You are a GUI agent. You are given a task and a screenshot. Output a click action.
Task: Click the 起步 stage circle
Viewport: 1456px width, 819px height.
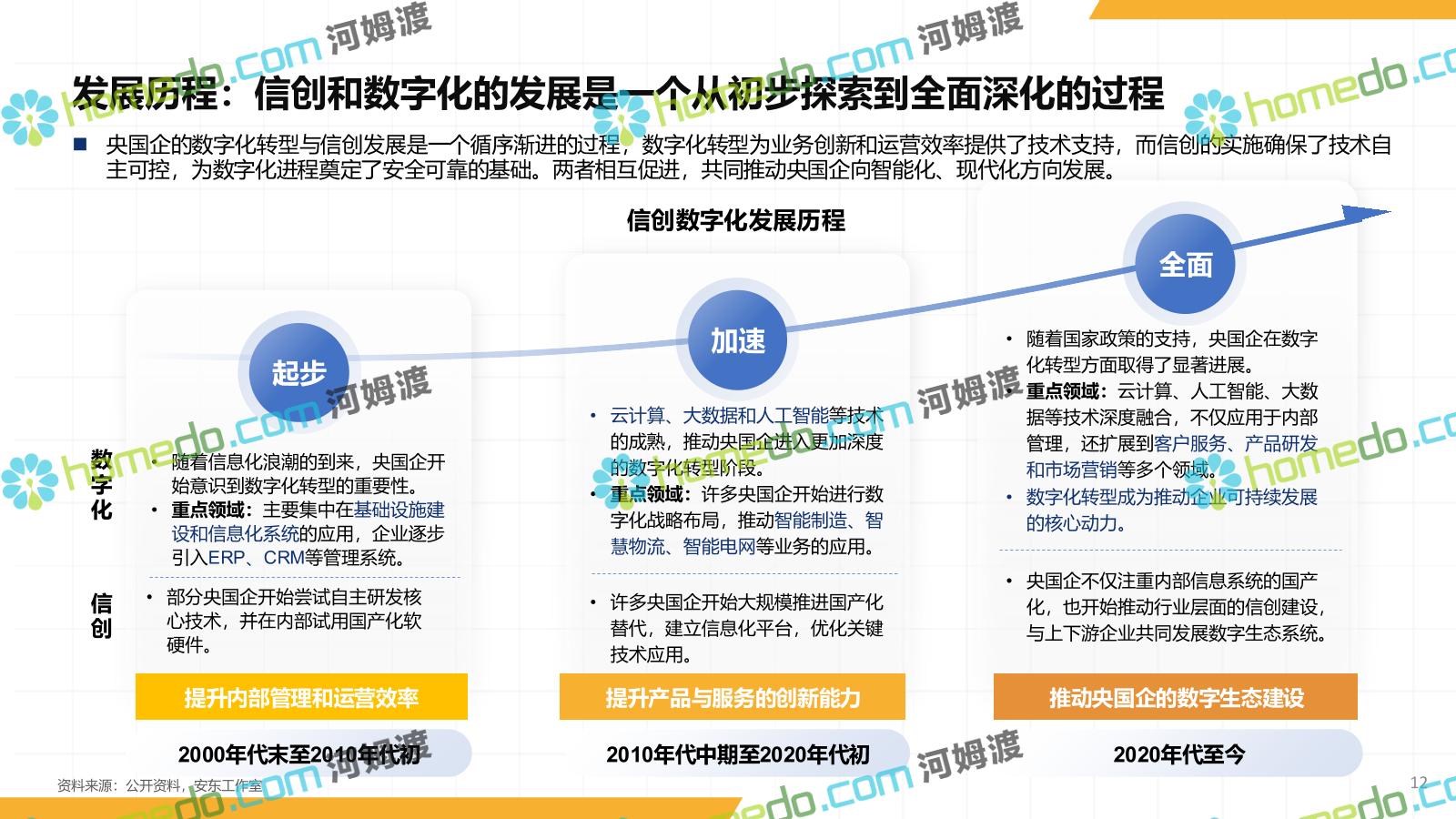299,372
